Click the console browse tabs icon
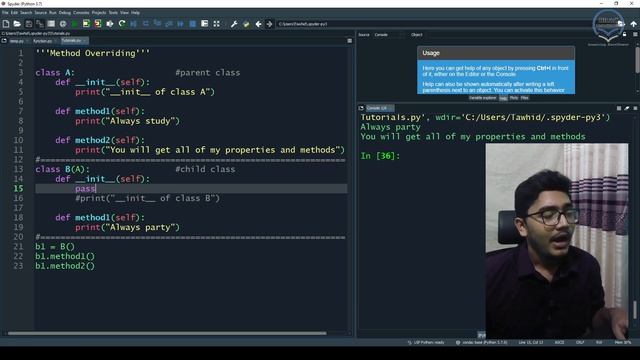This screenshot has width=640, height=360. pos(361,108)
